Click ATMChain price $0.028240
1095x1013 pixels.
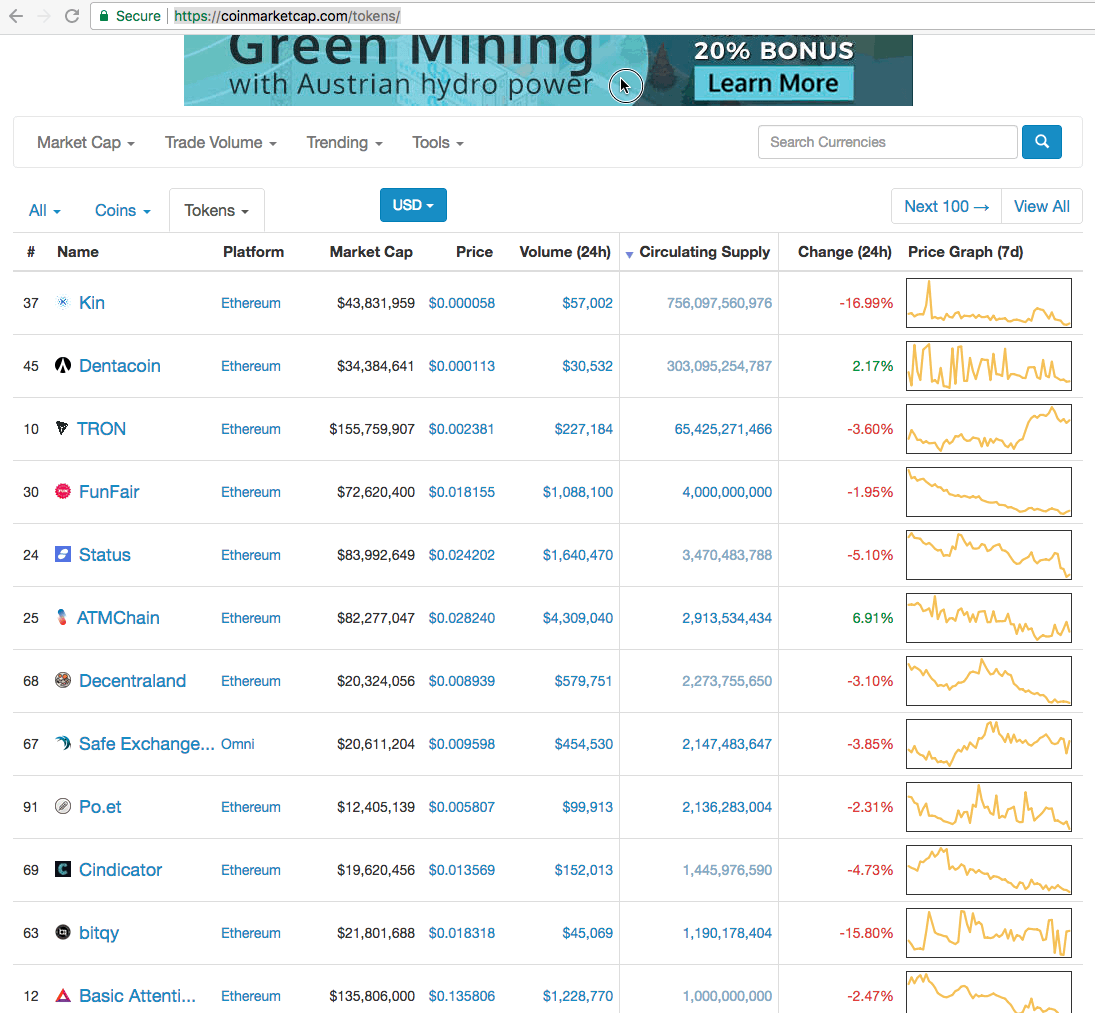(462, 617)
